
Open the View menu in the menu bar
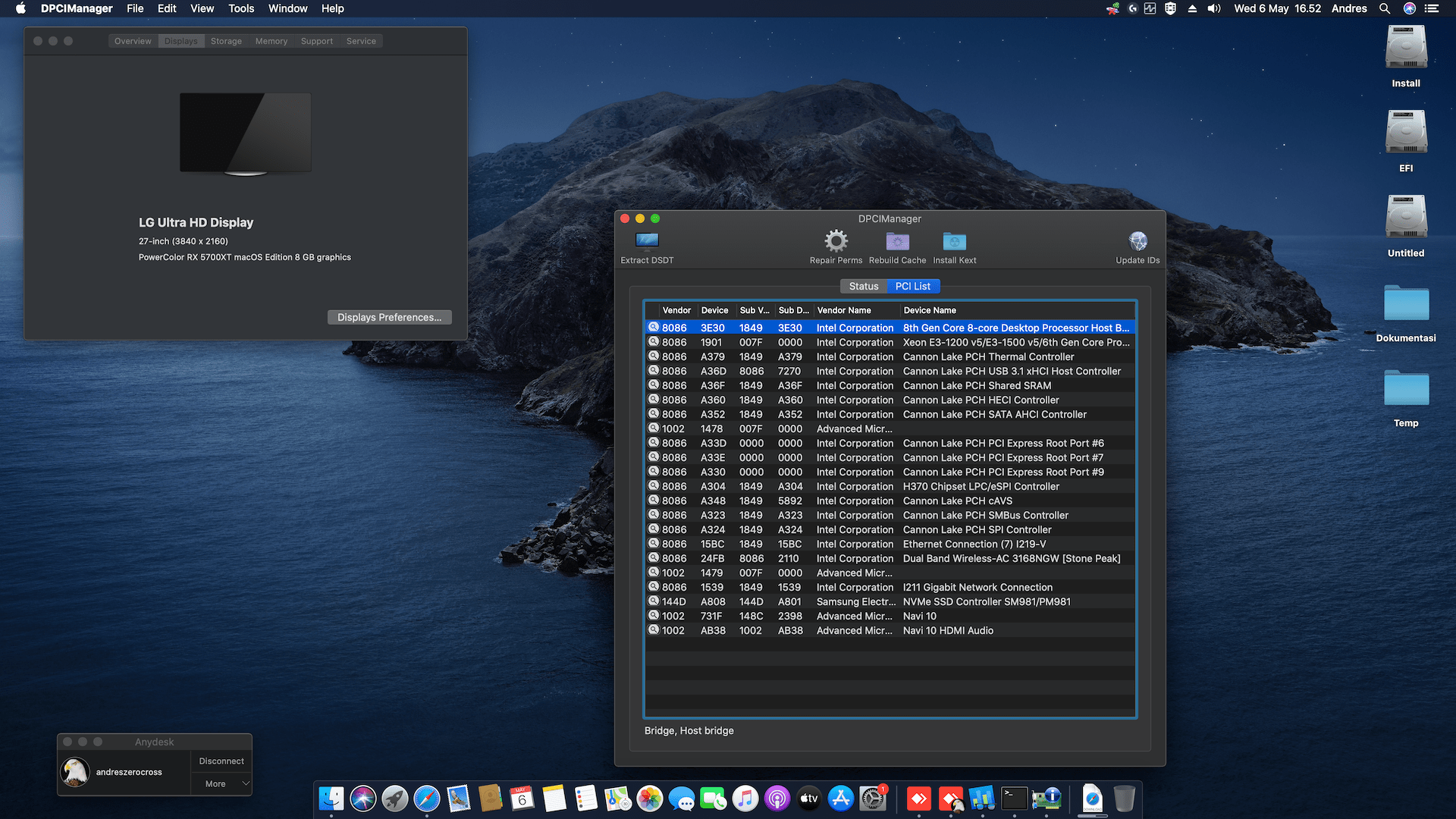click(202, 8)
